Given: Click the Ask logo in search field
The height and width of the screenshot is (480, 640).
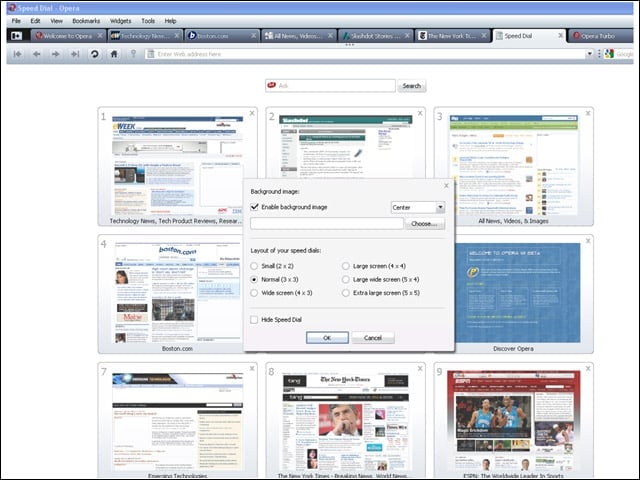Looking at the screenshot, I should pyautogui.click(x=271, y=85).
